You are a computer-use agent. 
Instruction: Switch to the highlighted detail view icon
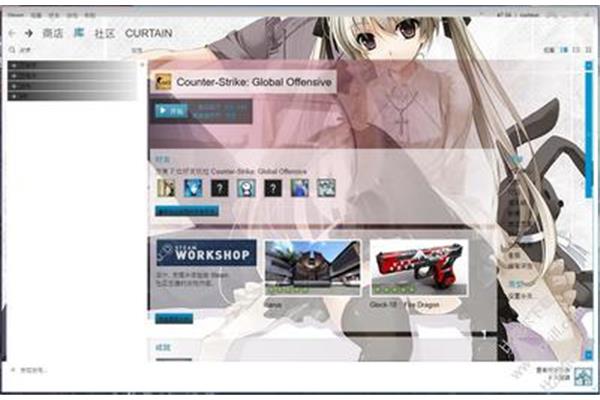(564, 50)
